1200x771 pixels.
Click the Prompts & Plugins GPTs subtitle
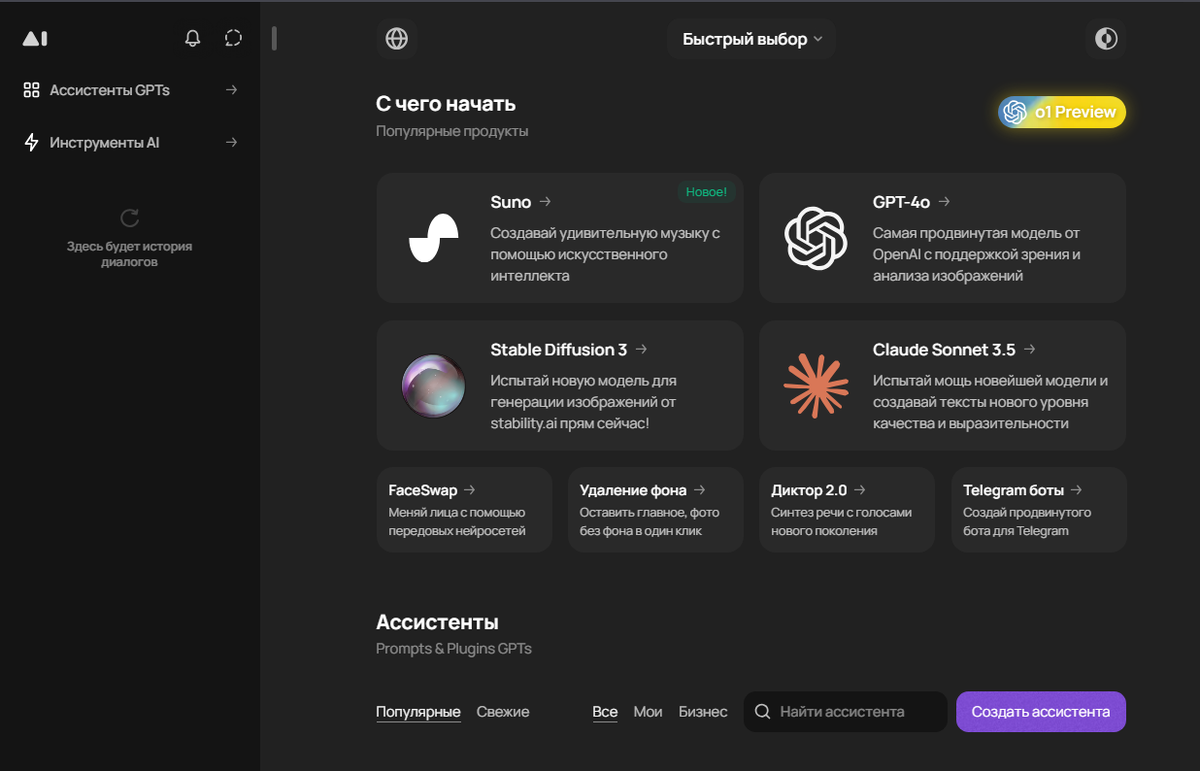454,649
